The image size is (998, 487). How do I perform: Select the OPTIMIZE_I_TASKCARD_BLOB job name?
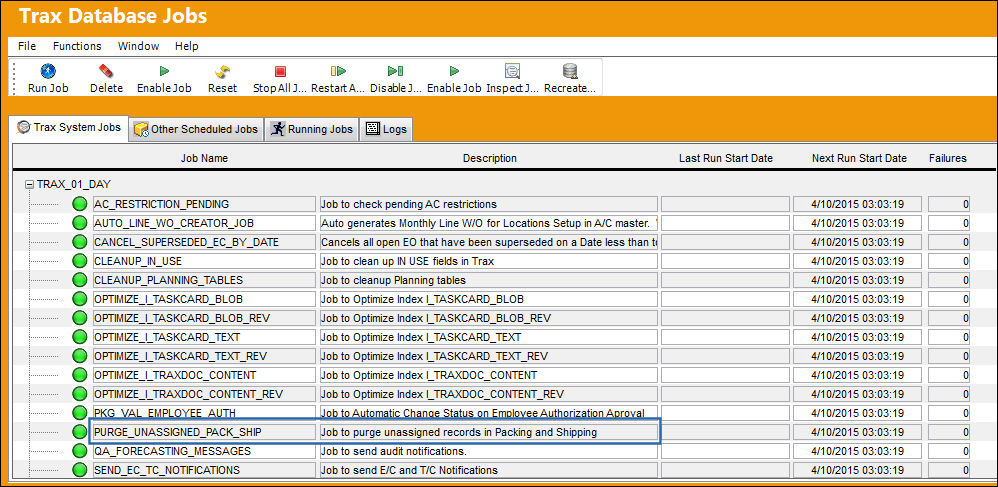204,299
